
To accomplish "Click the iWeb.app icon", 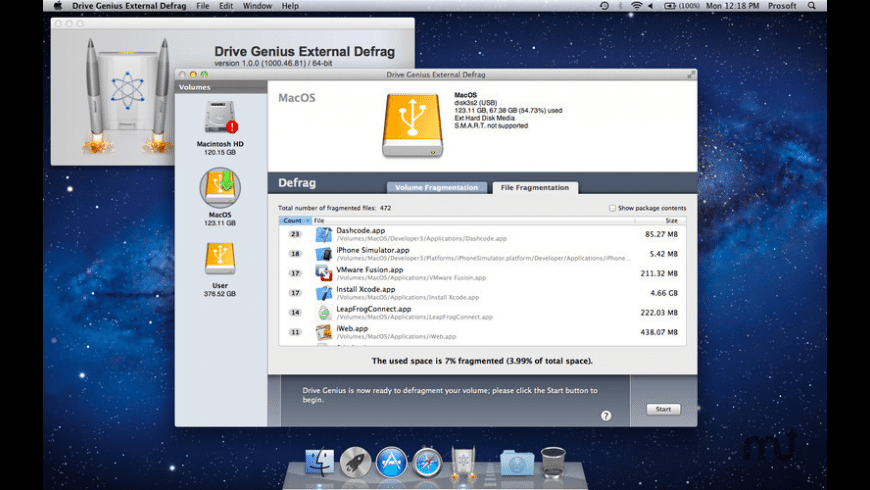I will pyautogui.click(x=324, y=332).
